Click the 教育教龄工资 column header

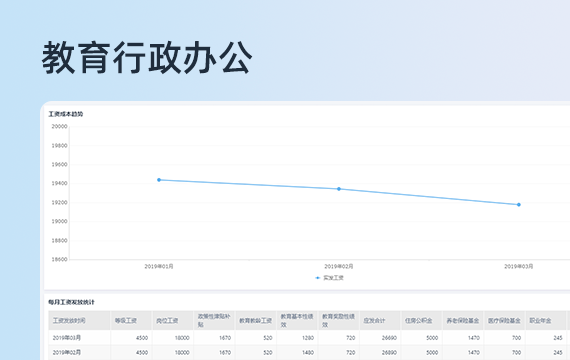(256, 320)
